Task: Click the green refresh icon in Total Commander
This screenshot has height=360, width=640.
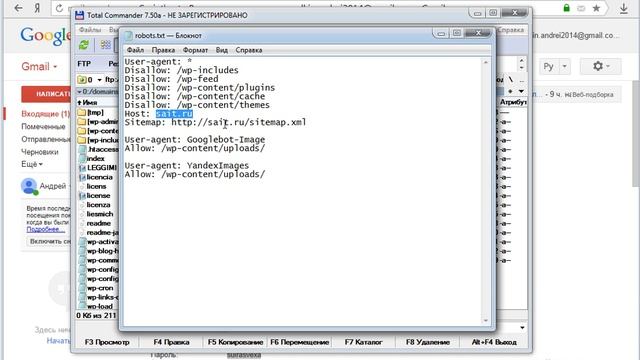Action: (x=84, y=44)
